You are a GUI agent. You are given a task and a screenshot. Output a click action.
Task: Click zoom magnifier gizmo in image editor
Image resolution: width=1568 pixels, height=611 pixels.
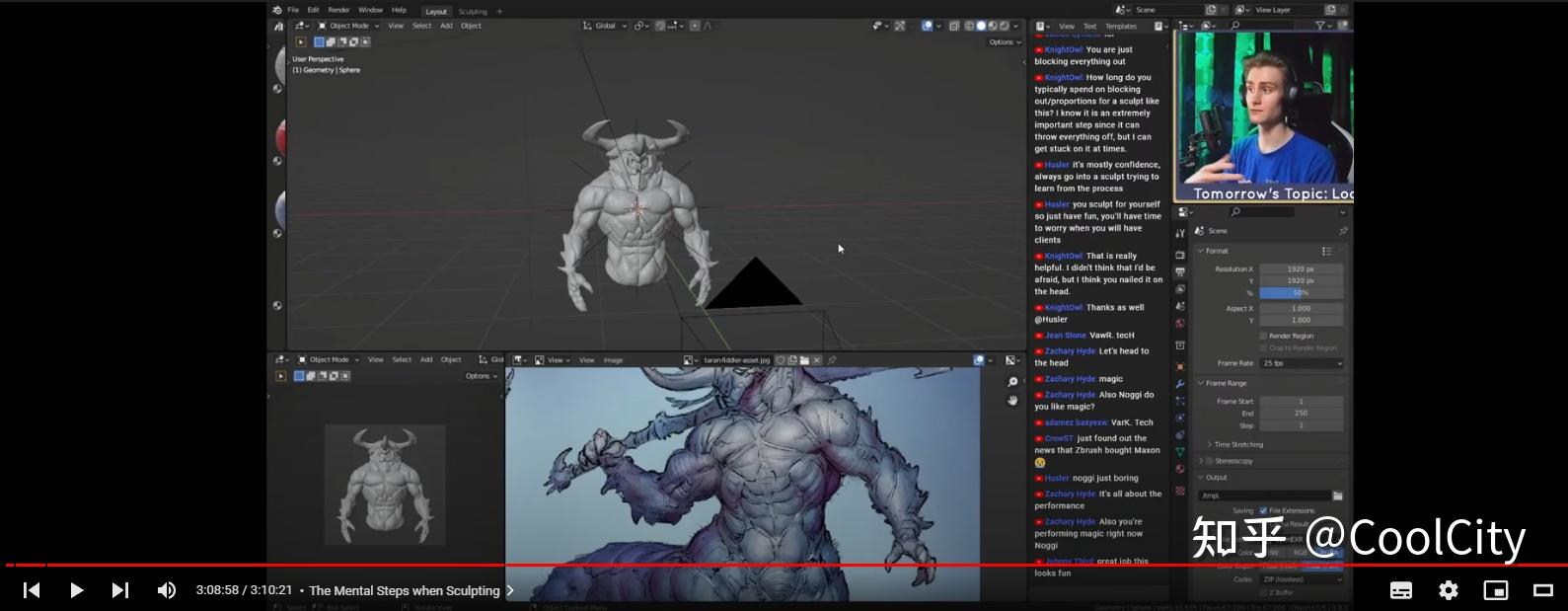[1012, 382]
